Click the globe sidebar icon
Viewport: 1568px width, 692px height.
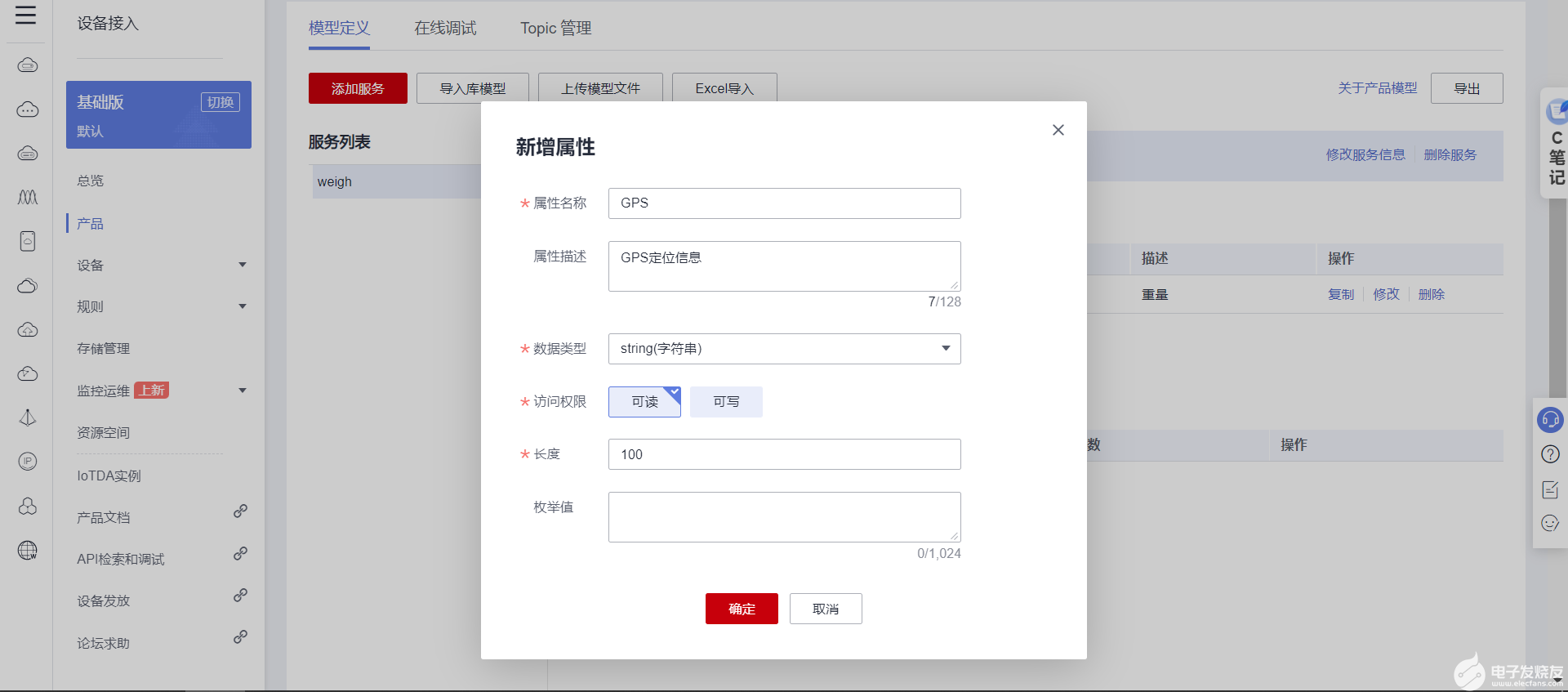pos(28,550)
